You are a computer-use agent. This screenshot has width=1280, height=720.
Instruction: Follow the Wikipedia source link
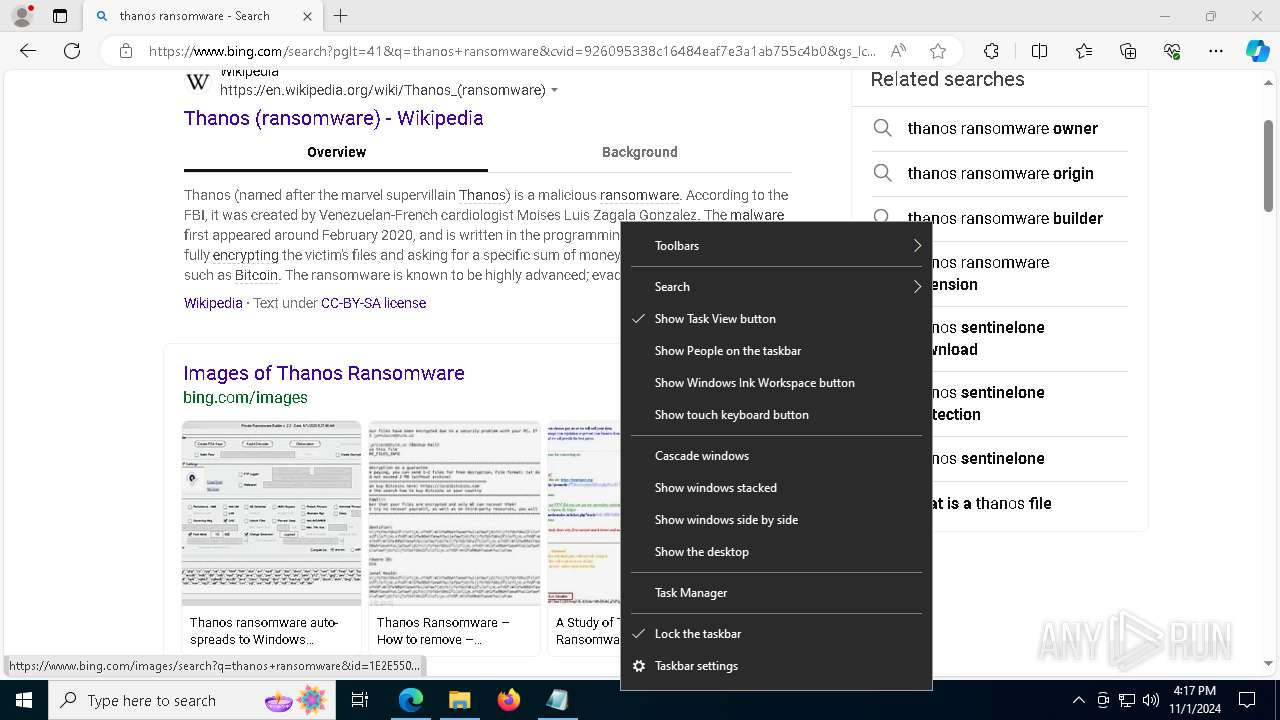213,303
